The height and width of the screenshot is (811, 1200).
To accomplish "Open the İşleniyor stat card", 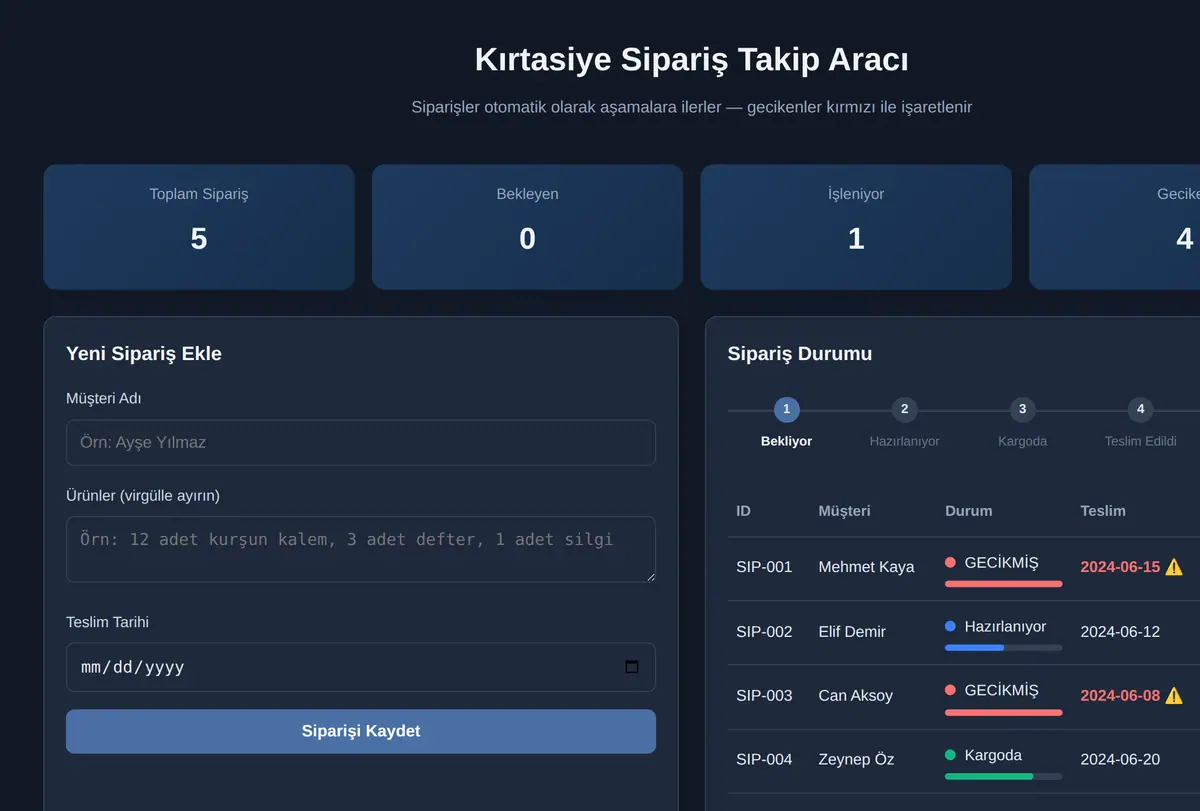I will [856, 227].
